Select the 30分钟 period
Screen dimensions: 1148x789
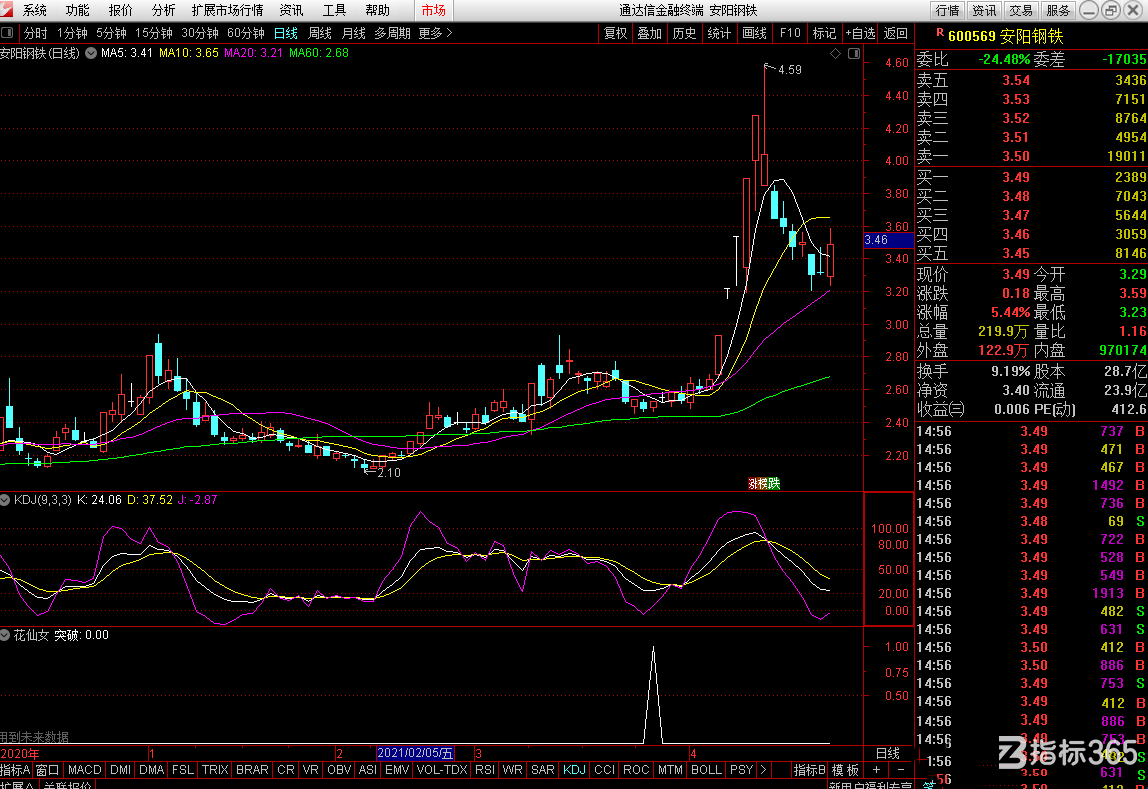tap(200, 33)
